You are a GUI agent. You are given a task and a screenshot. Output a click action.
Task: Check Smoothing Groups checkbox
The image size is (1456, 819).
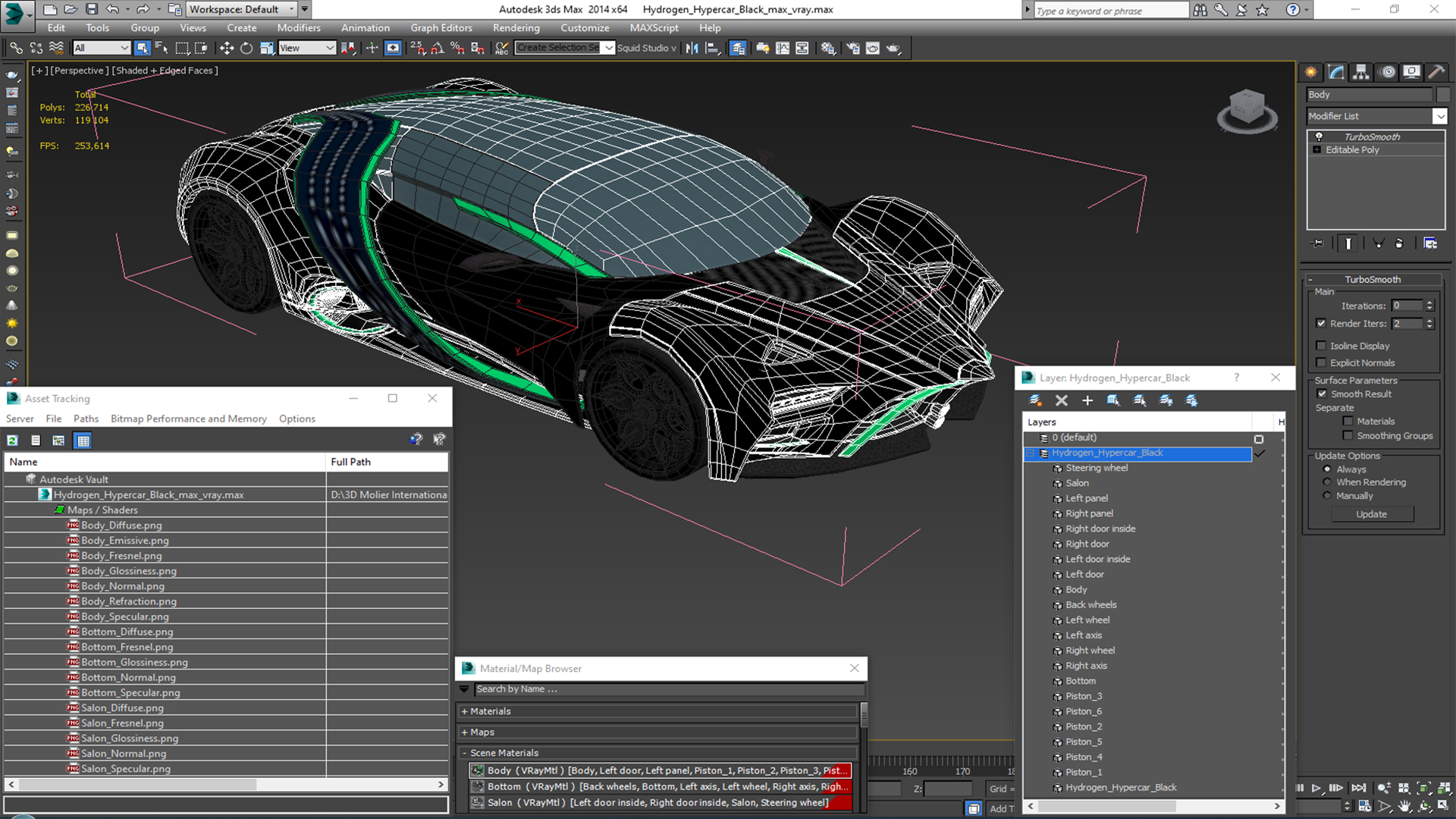[1348, 435]
